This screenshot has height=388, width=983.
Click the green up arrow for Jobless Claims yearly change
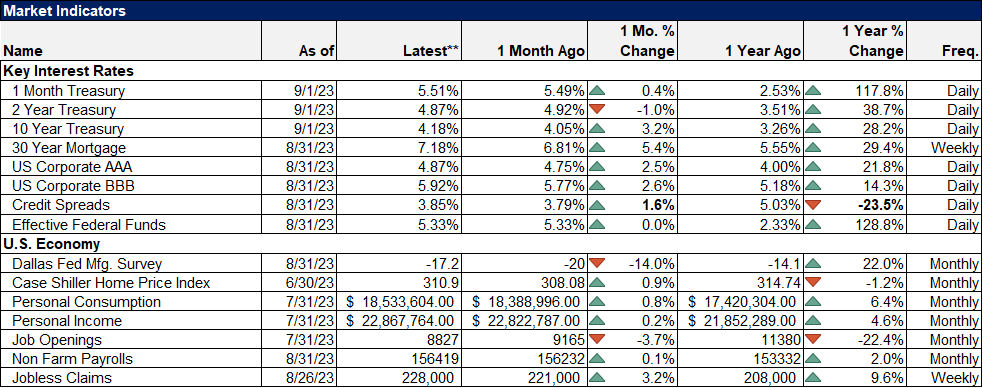813,378
